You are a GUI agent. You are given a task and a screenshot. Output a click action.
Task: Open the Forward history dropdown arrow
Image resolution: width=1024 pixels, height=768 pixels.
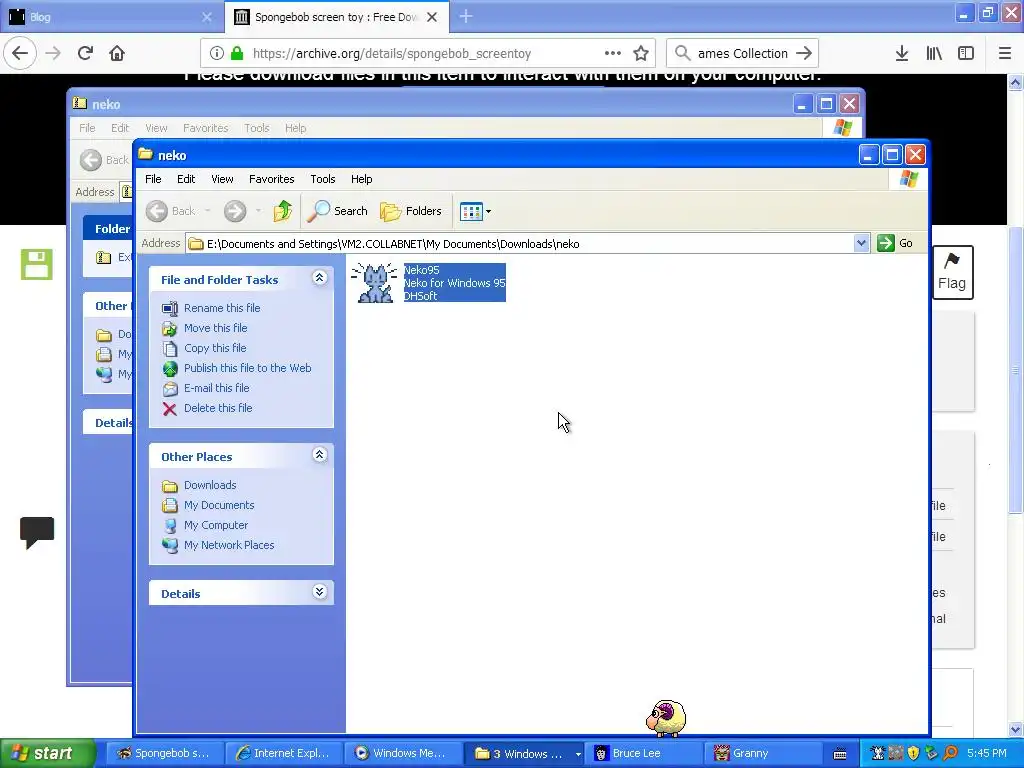point(259,211)
